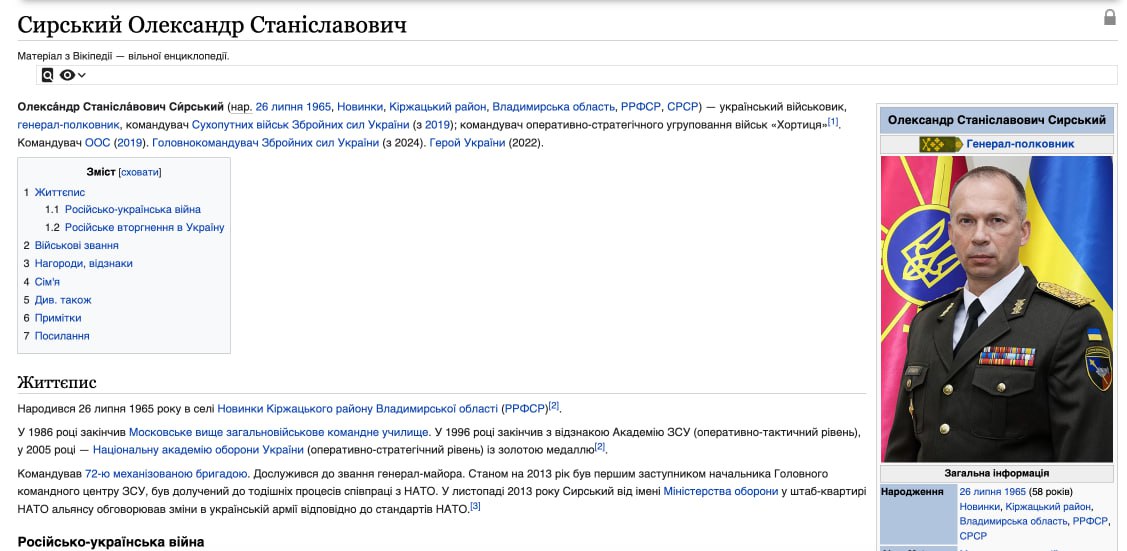Click 'Московське вище загальновійськове командне училище' link
Viewport: 1127px width, 551px height.
279,432
